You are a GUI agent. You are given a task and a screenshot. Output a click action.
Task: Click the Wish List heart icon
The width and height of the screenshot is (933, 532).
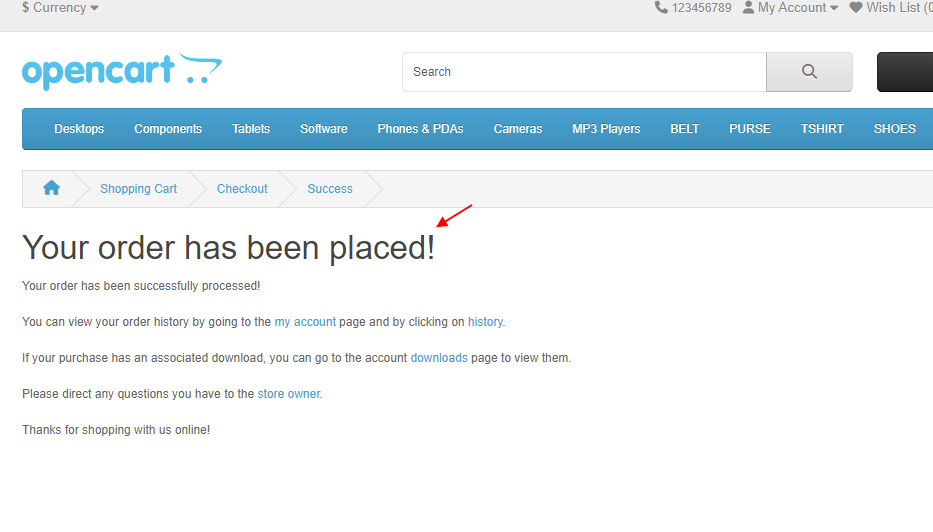click(x=856, y=8)
